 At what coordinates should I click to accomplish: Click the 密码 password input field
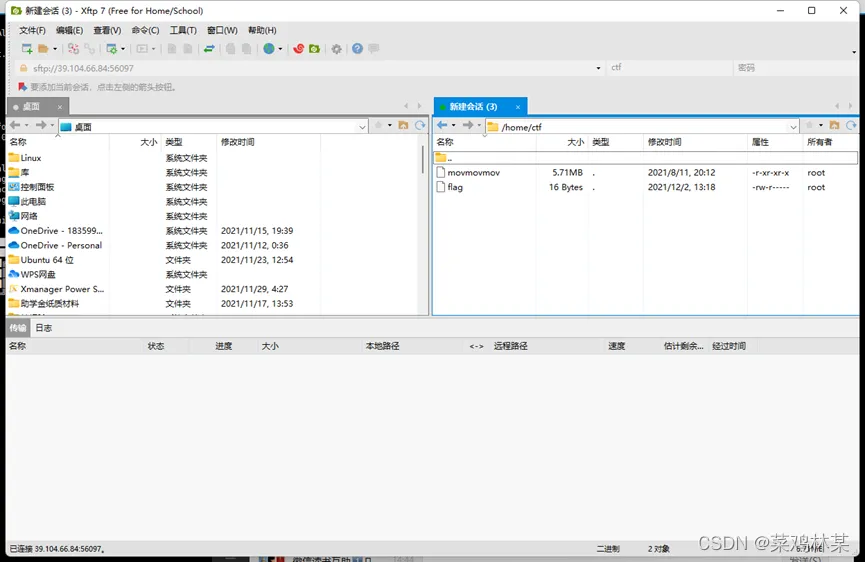(x=790, y=68)
